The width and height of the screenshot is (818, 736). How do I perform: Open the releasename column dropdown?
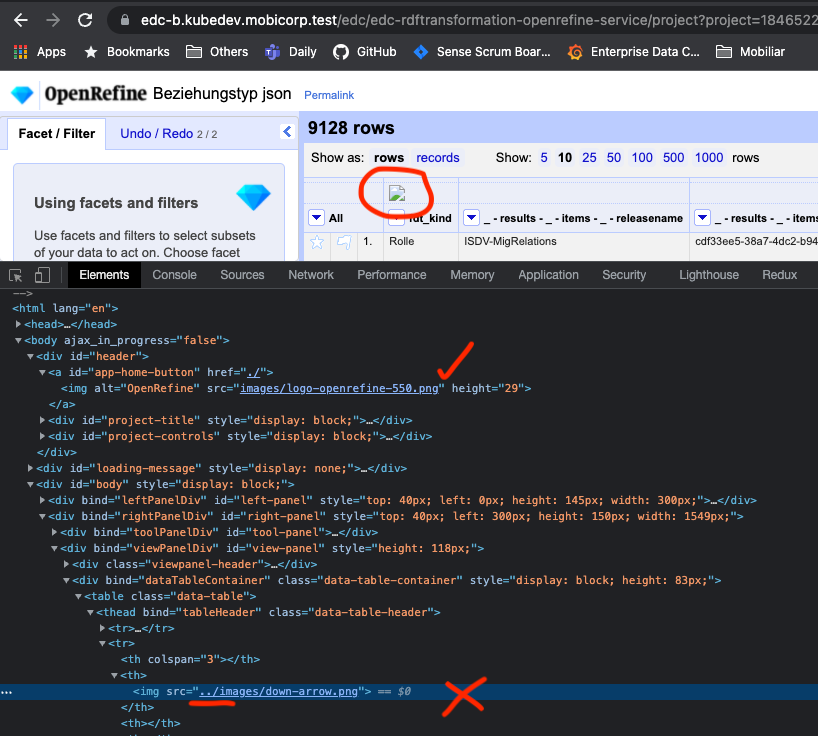tap(471, 218)
